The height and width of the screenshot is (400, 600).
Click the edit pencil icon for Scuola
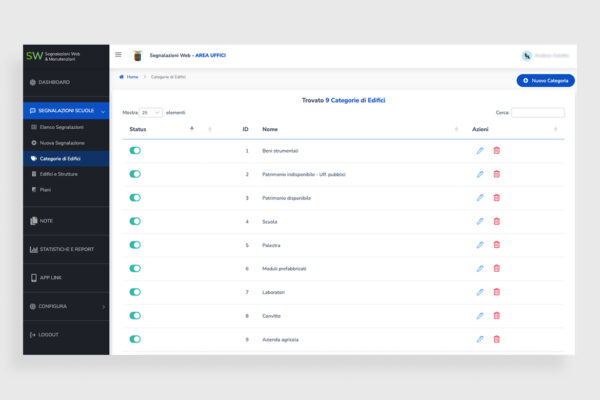click(479, 221)
